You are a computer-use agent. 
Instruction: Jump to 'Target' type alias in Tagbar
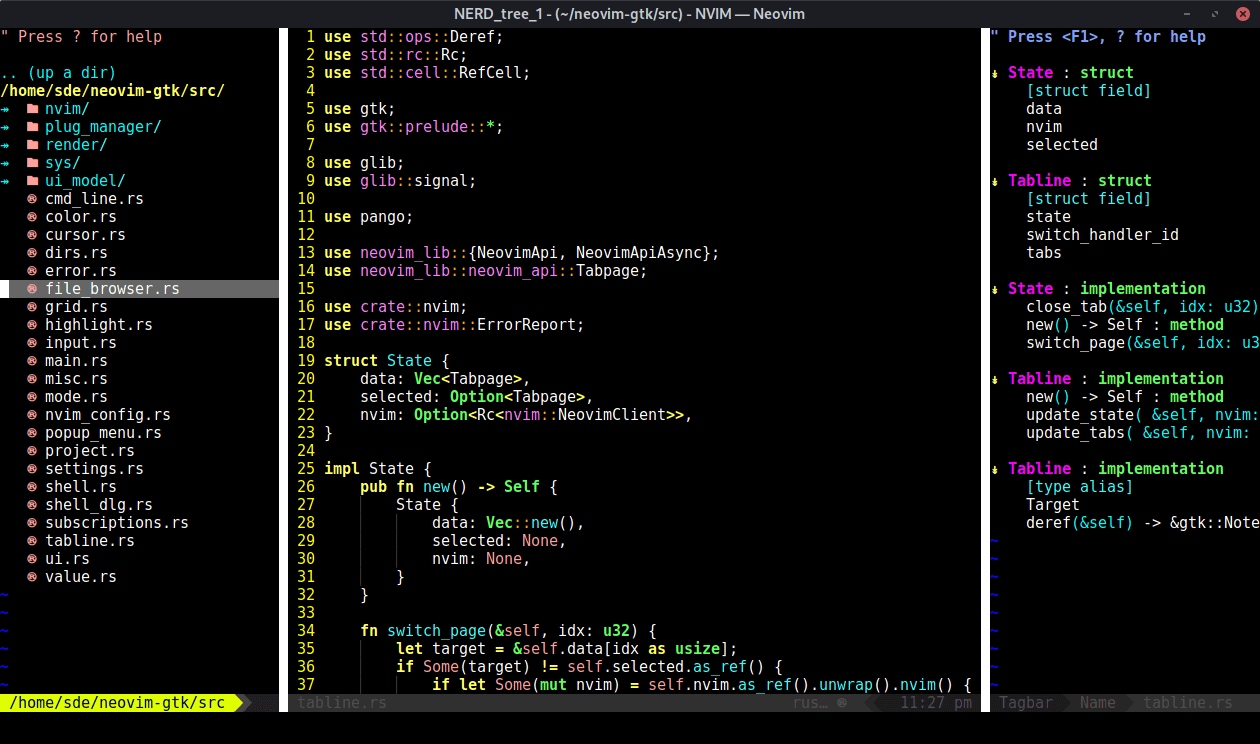1053,505
